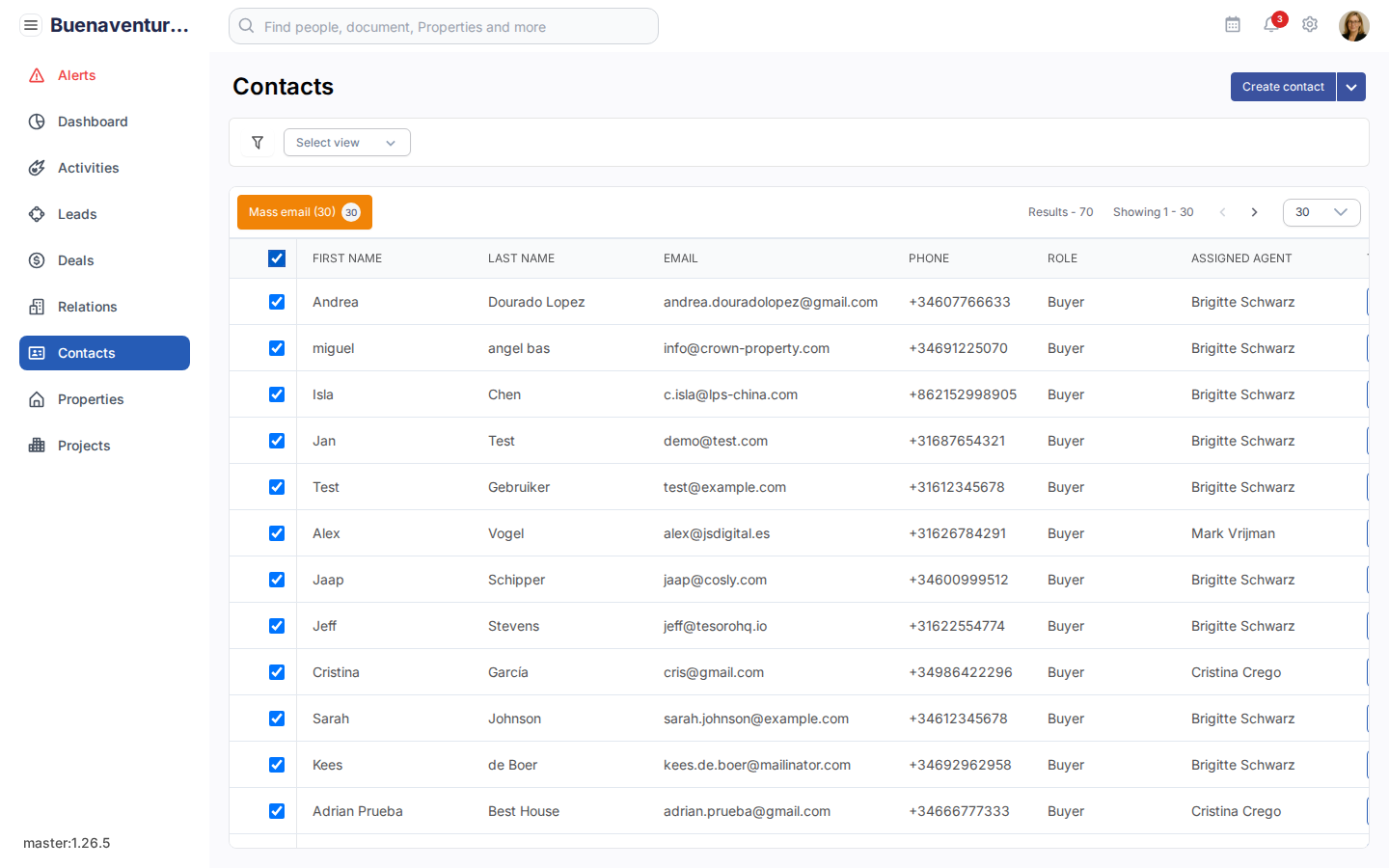Uncheck the Jan Test checkbox
The width and height of the screenshot is (1389, 868).
click(x=277, y=441)
